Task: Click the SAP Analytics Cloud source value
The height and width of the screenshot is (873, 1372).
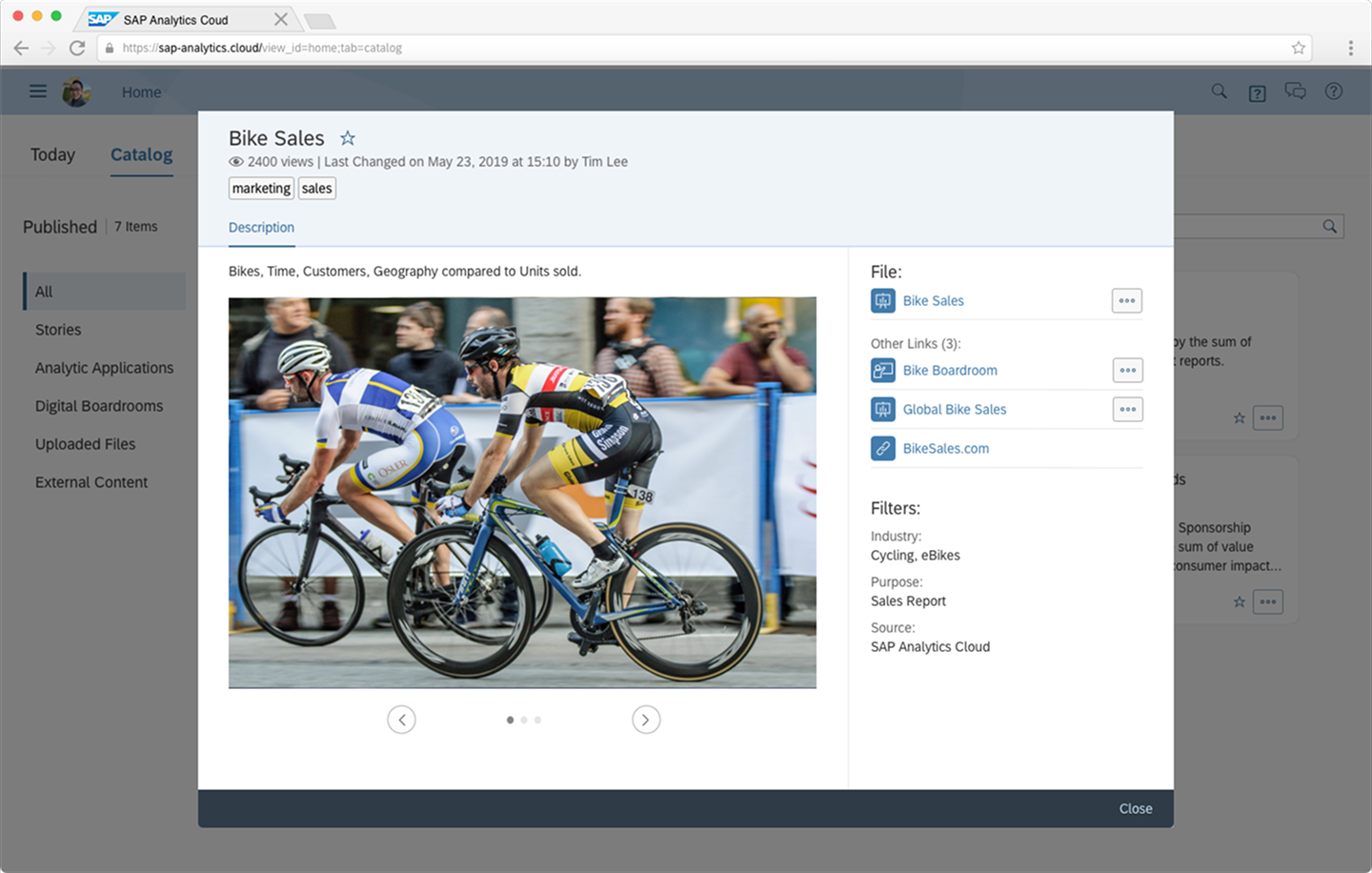Action: (930, 647)
